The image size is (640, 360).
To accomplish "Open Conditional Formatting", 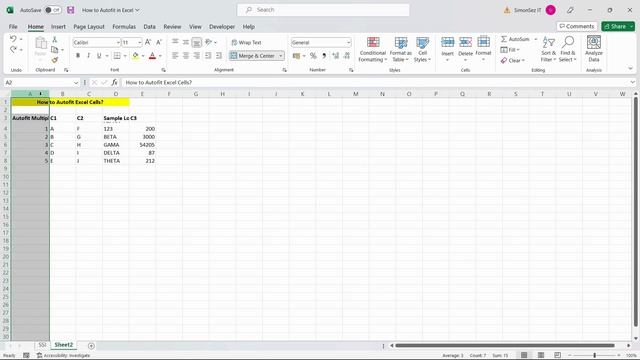I will pos(373,49).
